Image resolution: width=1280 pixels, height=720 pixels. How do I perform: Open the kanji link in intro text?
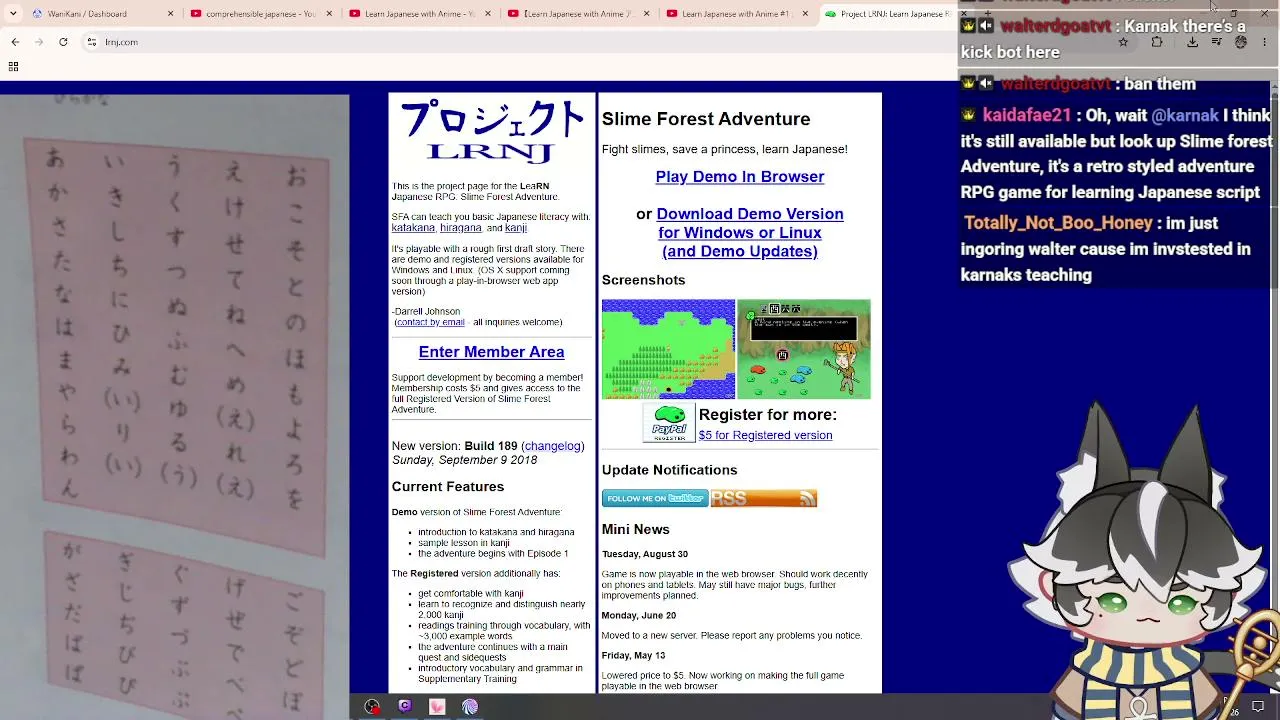click(x=515, y=228)
